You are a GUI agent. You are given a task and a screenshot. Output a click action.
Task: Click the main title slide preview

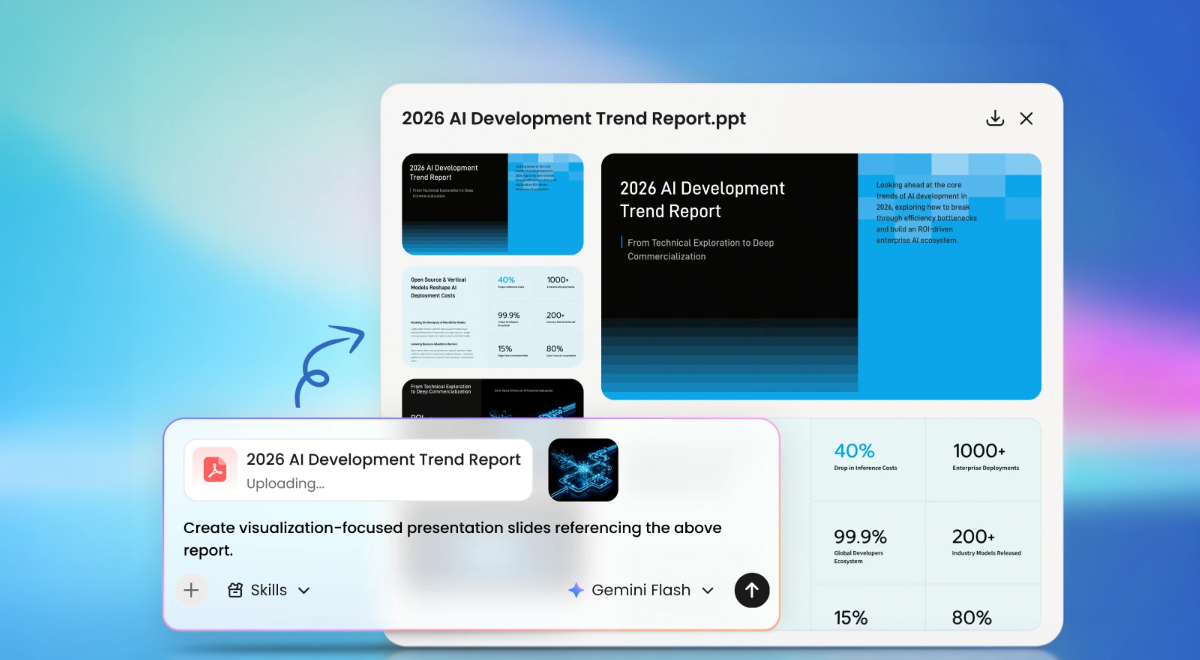(x=820, y=276)
